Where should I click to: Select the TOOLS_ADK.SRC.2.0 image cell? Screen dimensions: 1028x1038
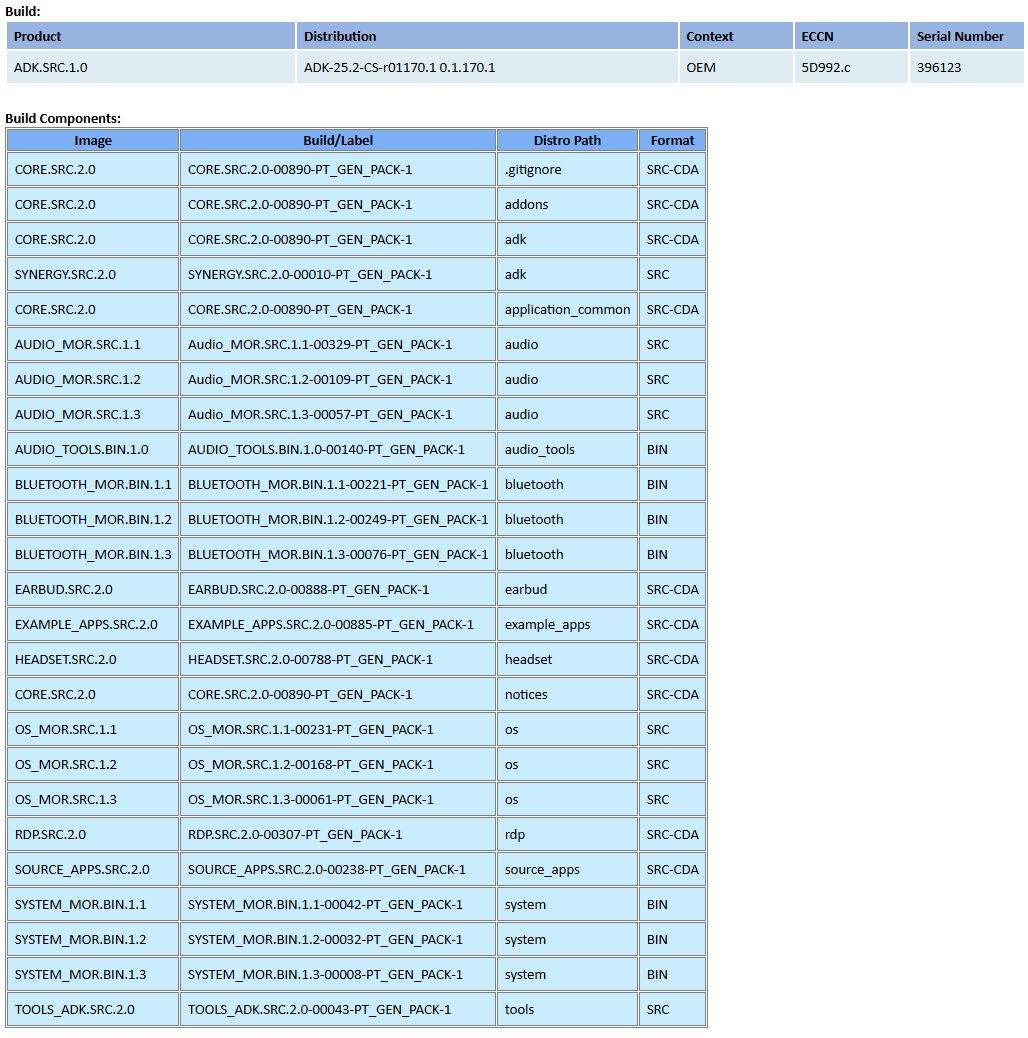tap(74, 1009)
